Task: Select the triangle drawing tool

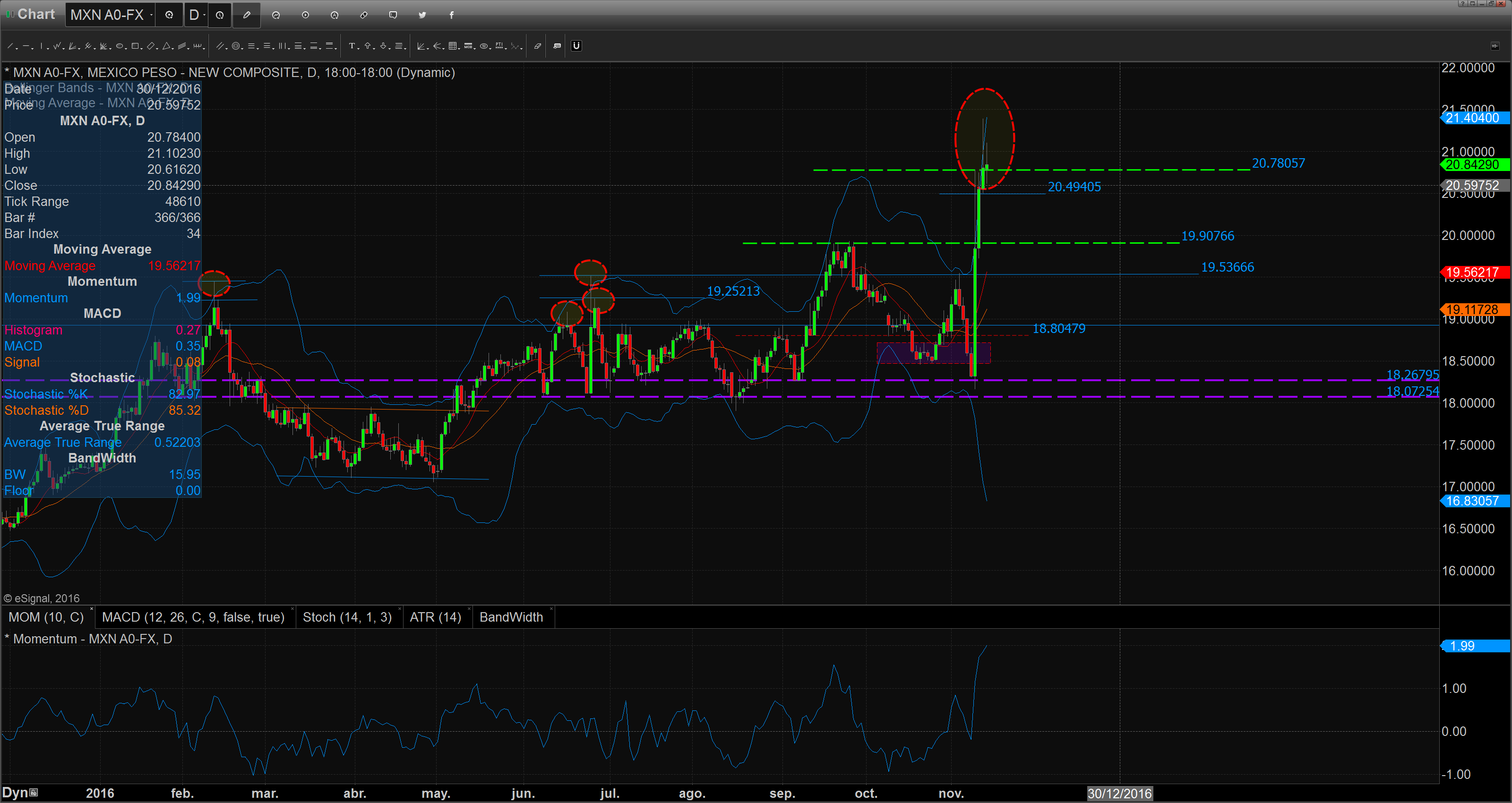Action: 166,46
